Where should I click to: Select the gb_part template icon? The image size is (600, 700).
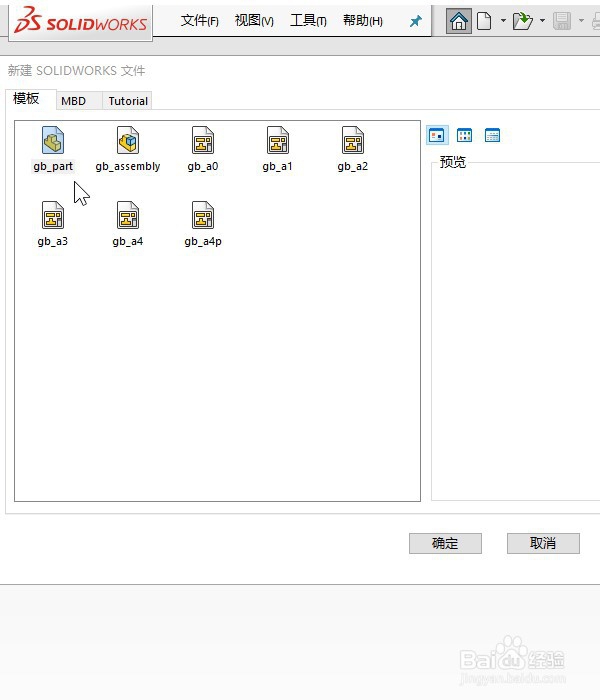[53, 140]
